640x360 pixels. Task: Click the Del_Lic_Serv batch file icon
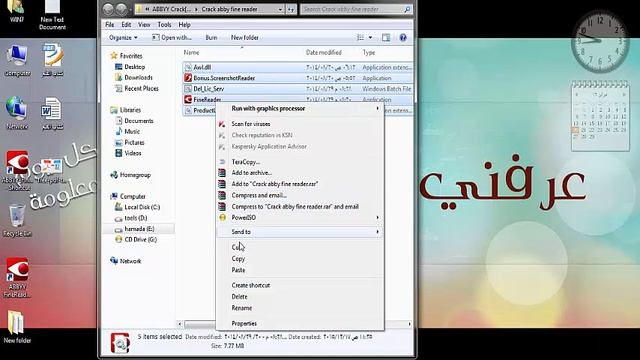pyautogui.click(x=188, y=89)
